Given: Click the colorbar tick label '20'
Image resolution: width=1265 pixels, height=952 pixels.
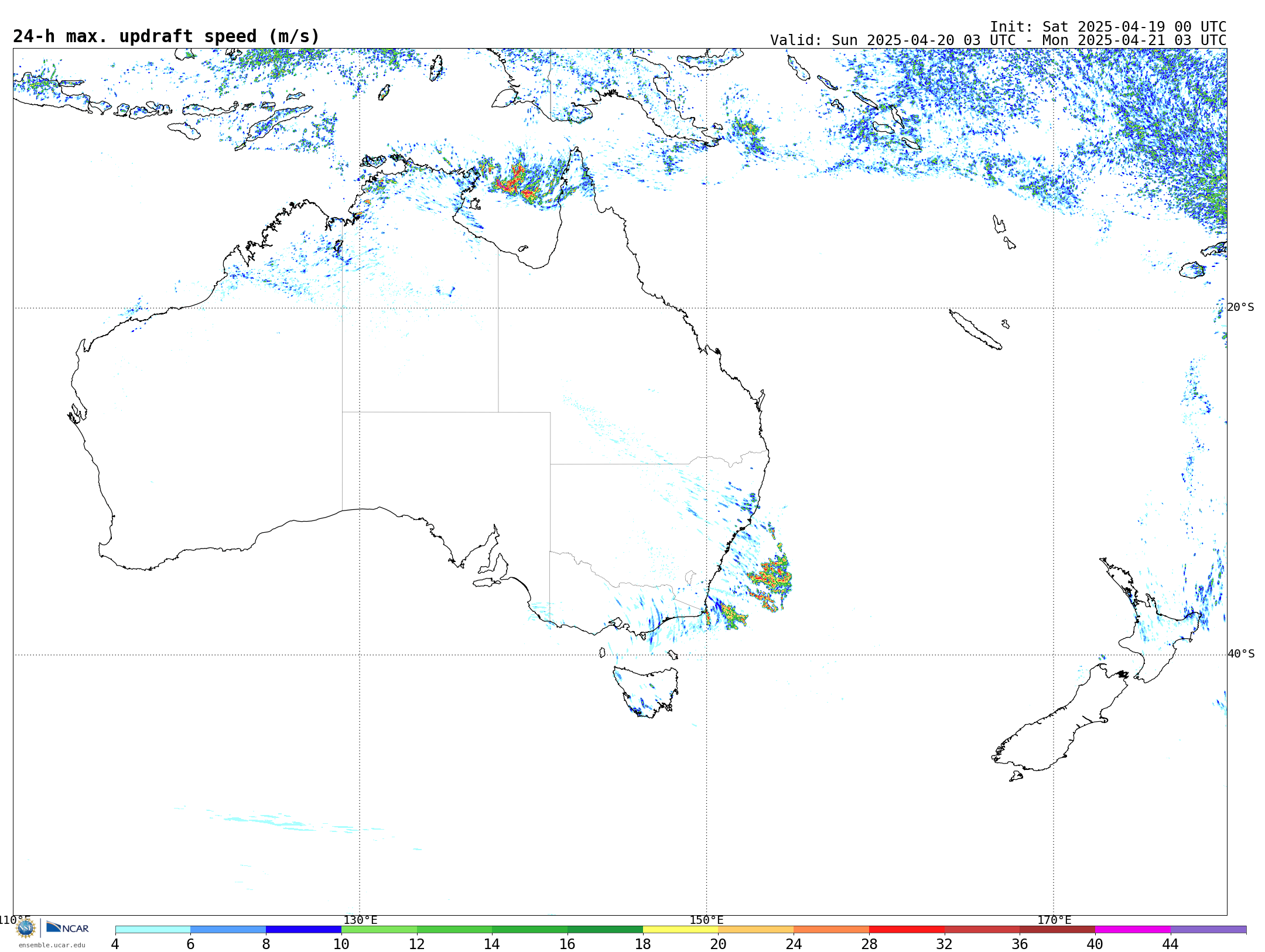Looking at the screenshot, I should 718,944.
